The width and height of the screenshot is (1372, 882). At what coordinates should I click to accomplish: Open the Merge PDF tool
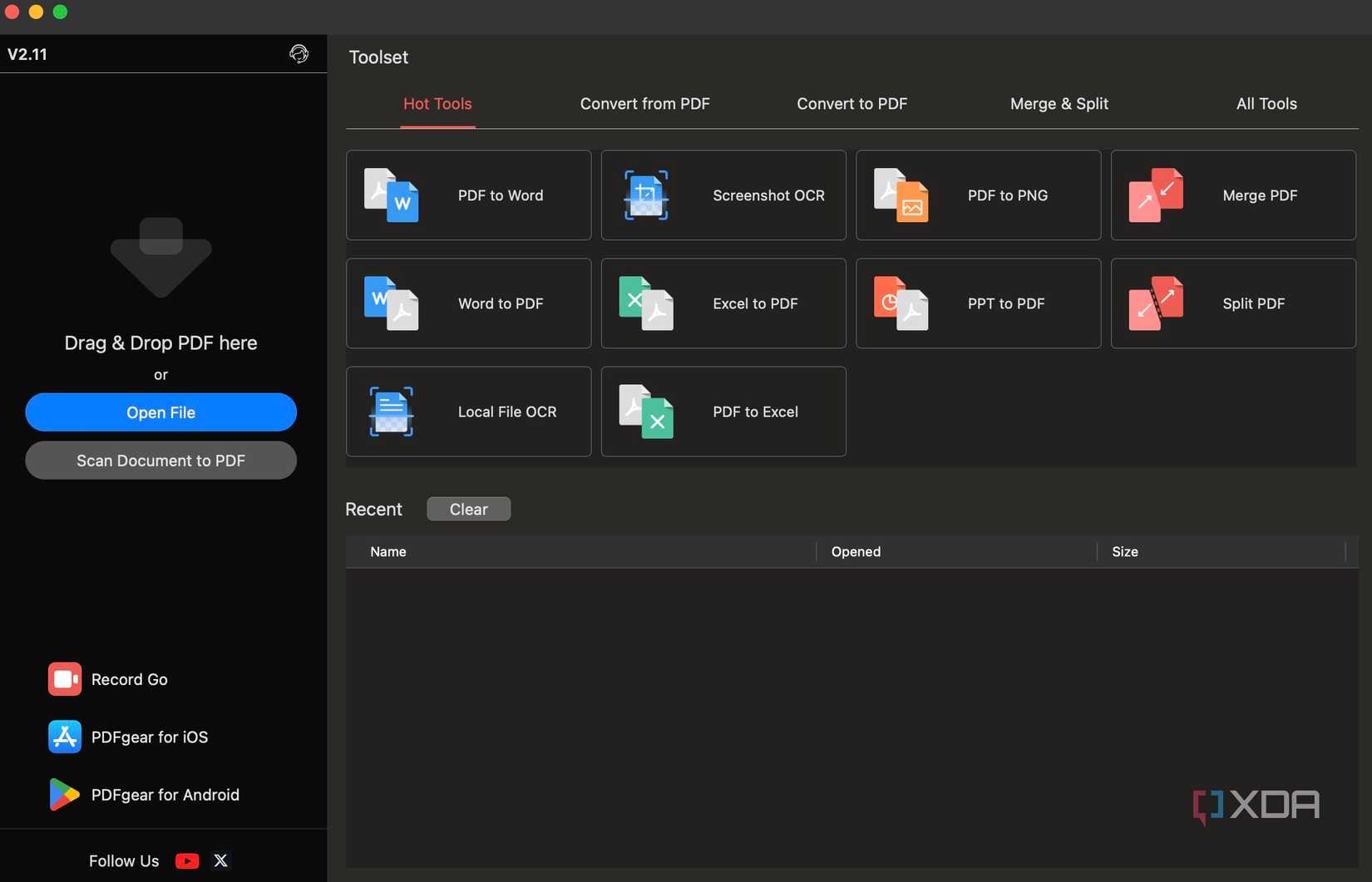(1232, 195)
